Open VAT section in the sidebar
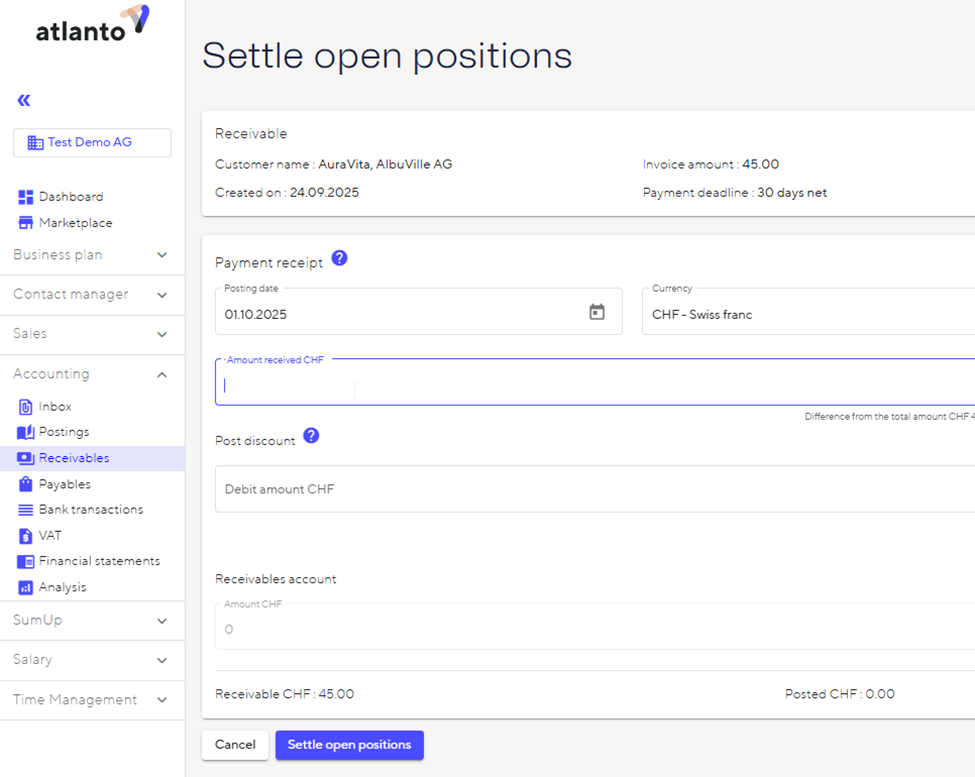The width and height of the screenshot is (975, 777). point(50,536)
